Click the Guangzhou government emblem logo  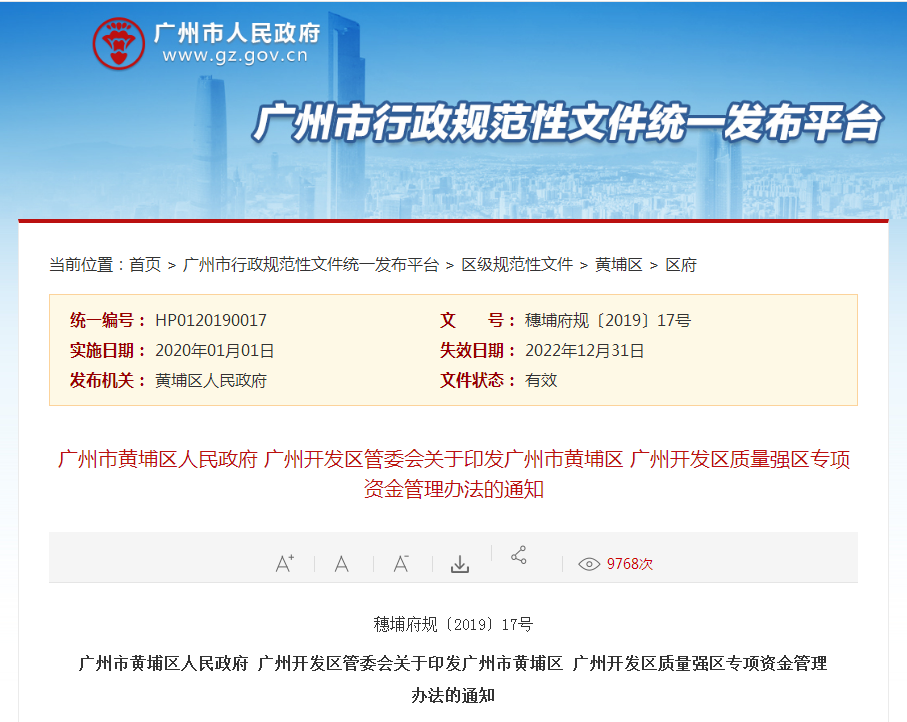click(119, 43)
